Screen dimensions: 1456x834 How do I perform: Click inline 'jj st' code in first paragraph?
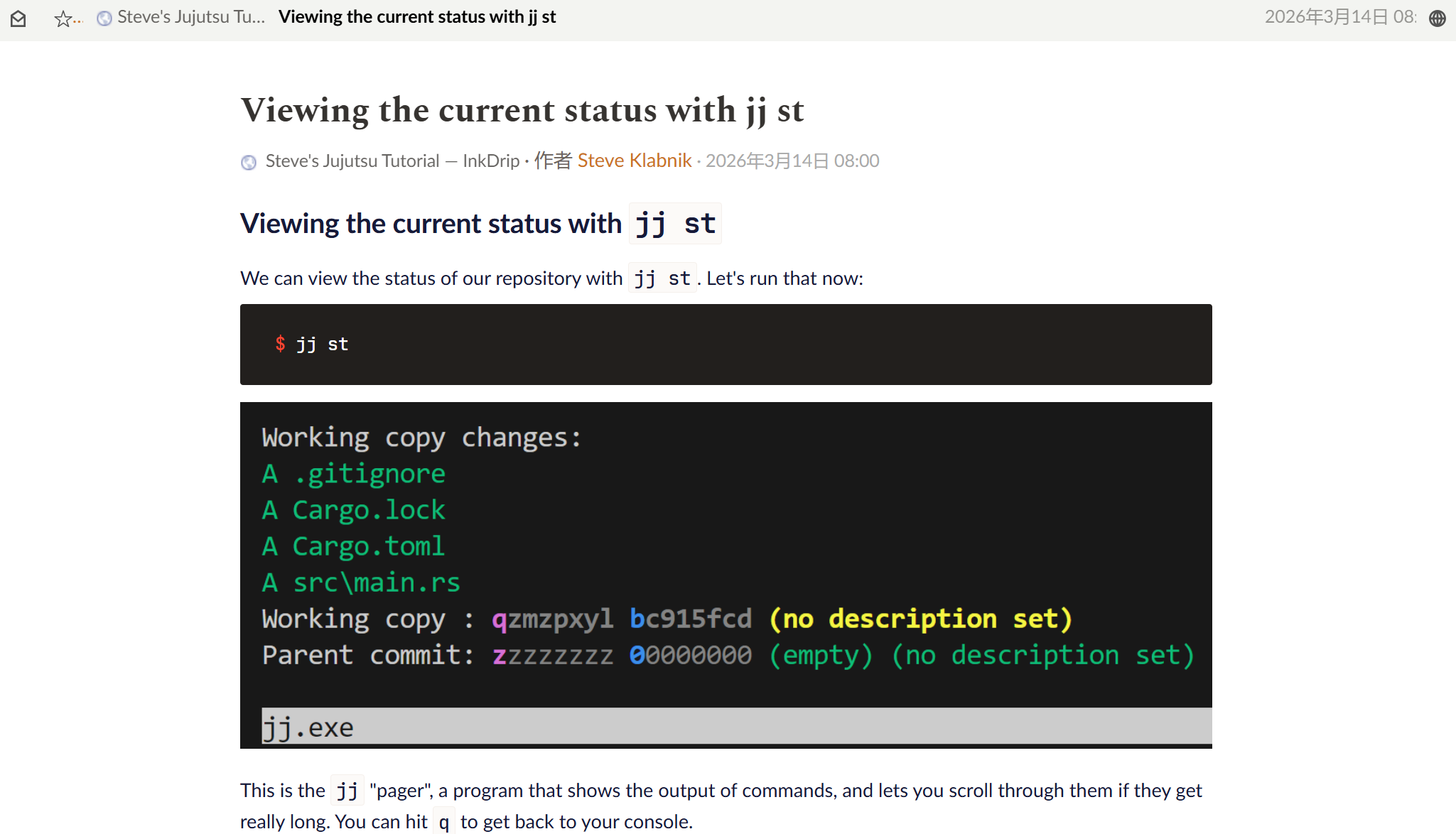pyautogui.click(x=662, y=278)
